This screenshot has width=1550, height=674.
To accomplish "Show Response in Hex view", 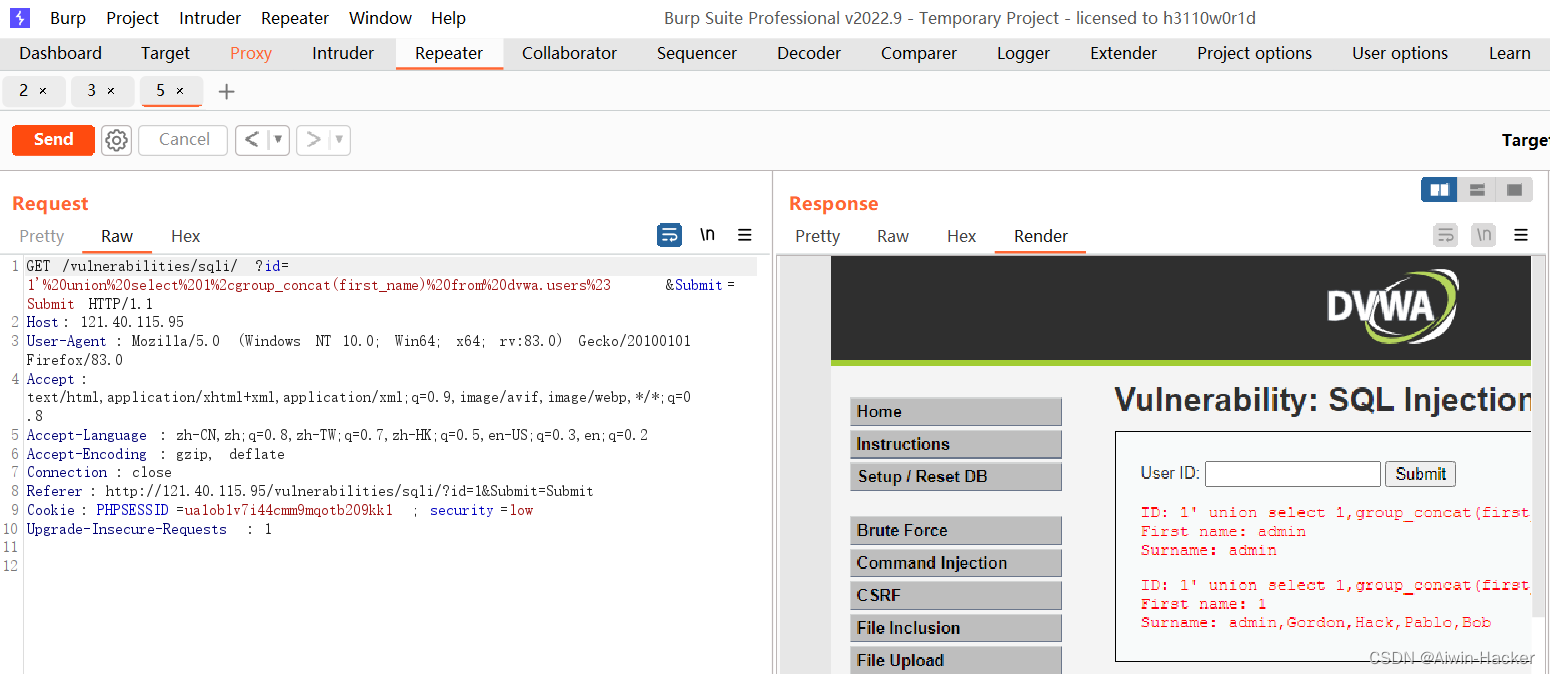I will (x=962, y=236).
